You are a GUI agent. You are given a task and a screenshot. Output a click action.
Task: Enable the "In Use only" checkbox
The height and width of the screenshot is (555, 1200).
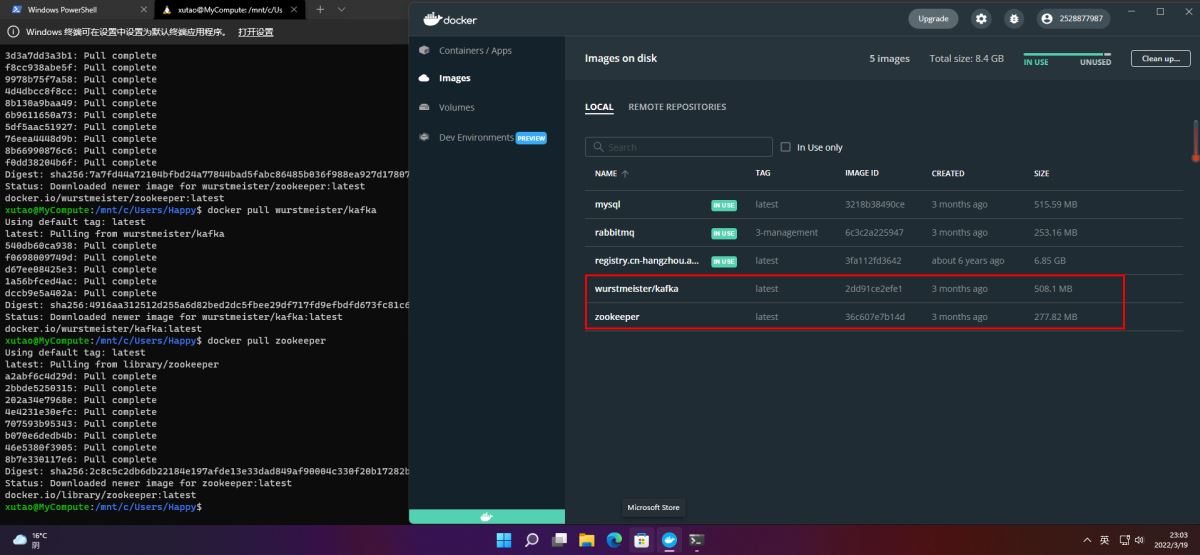coord(785,147)
